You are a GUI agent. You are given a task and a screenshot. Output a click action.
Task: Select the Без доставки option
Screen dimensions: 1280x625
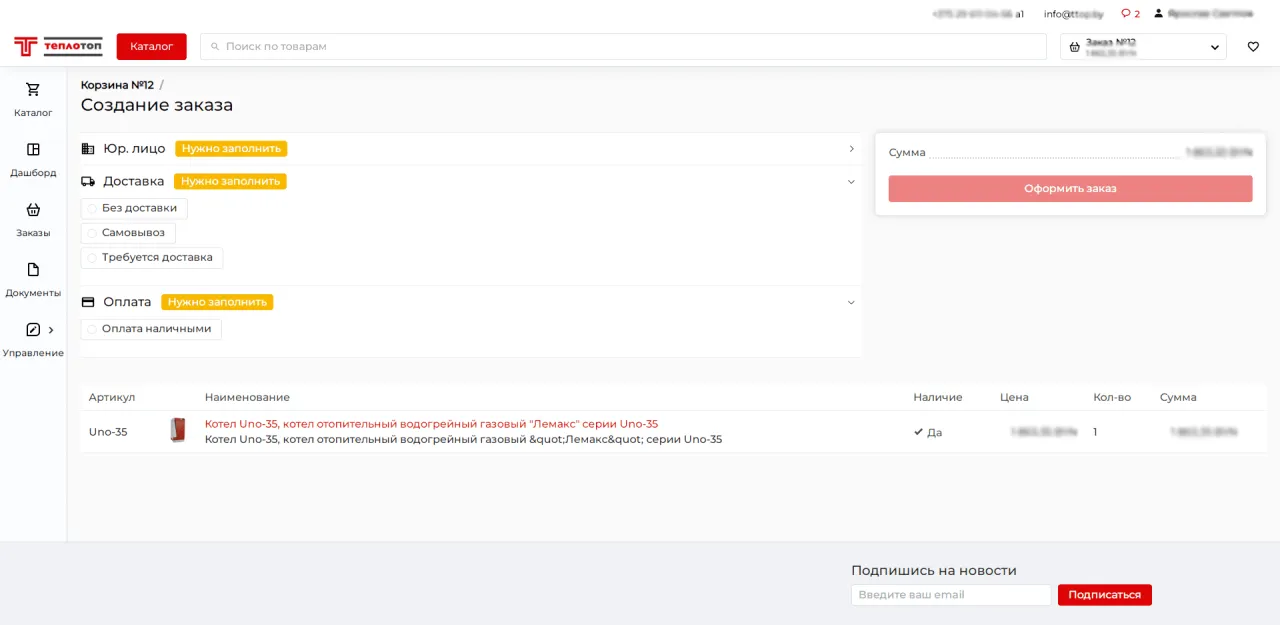[x=93, y=208]
